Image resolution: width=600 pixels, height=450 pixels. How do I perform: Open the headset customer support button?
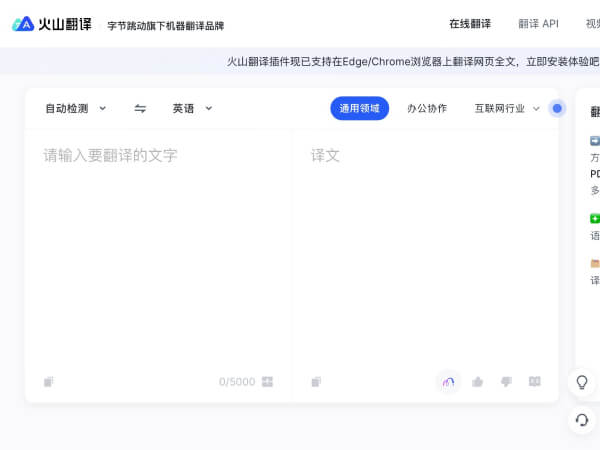(x=581, y=420)
